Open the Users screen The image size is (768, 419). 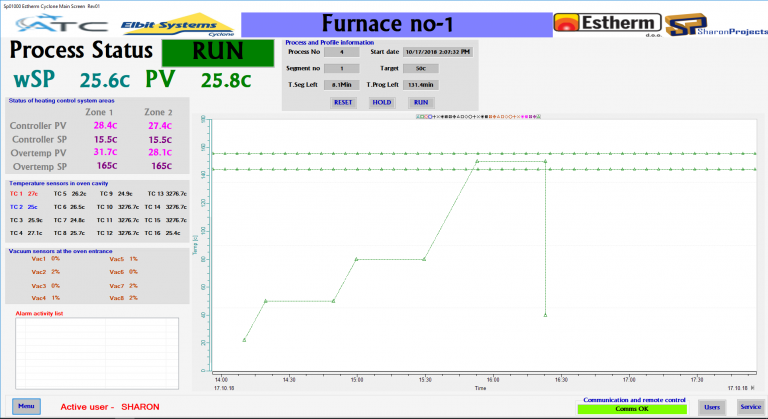pos(712,406)
